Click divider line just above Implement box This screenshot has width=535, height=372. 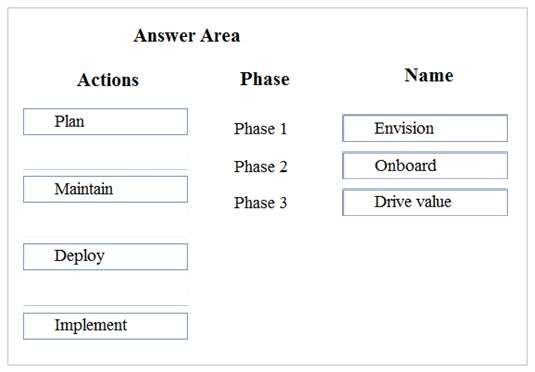click(105, 305)
